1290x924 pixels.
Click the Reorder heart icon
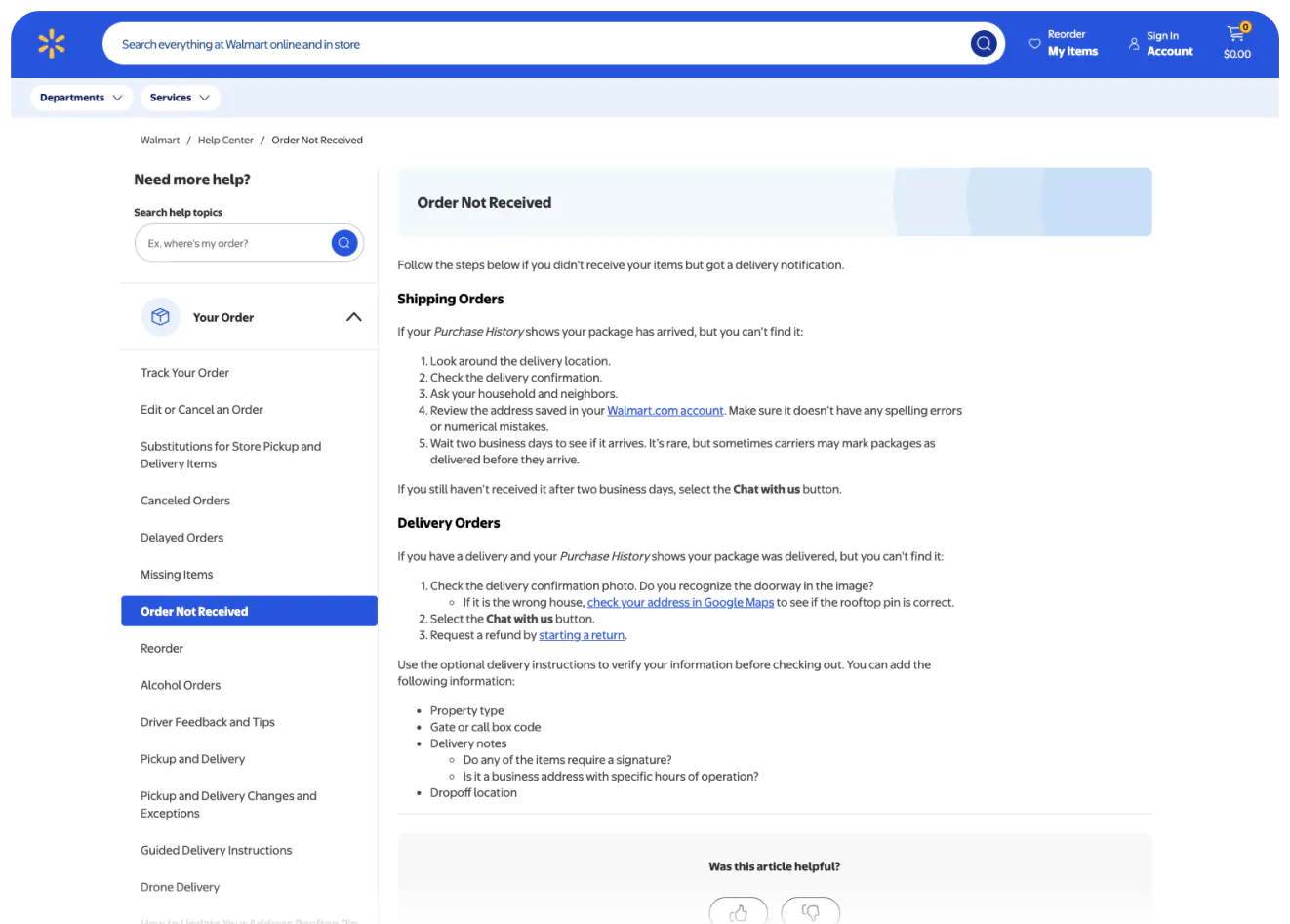pyautogui.click(x=1035, y=43)
